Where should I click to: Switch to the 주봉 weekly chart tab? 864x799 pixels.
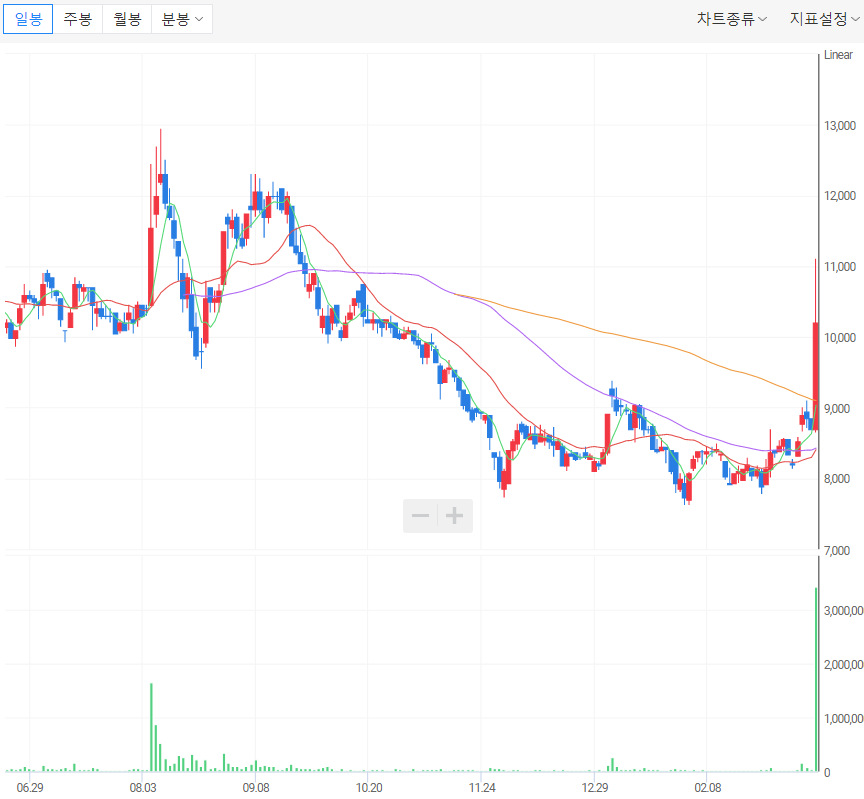click(x=78, y=19)
